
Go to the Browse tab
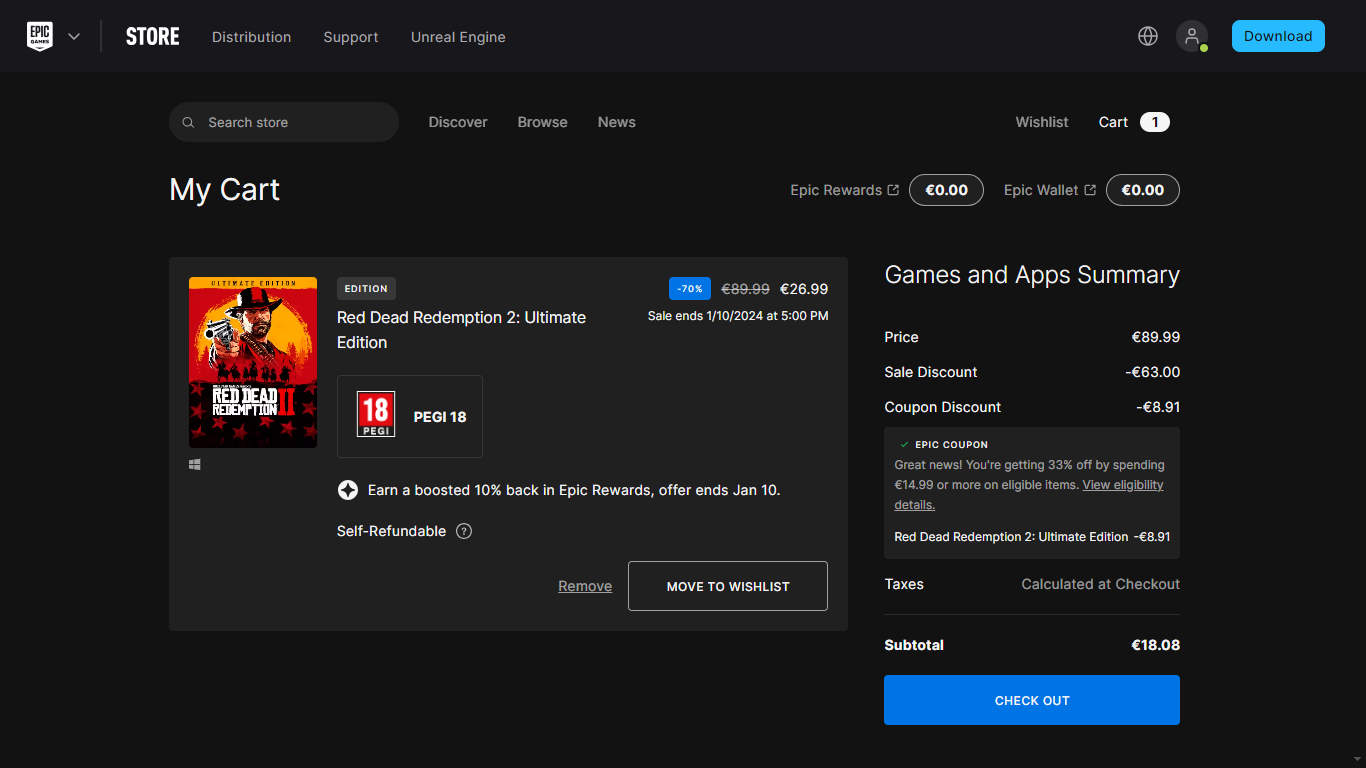pyautogui.click(x=543, y=122)
